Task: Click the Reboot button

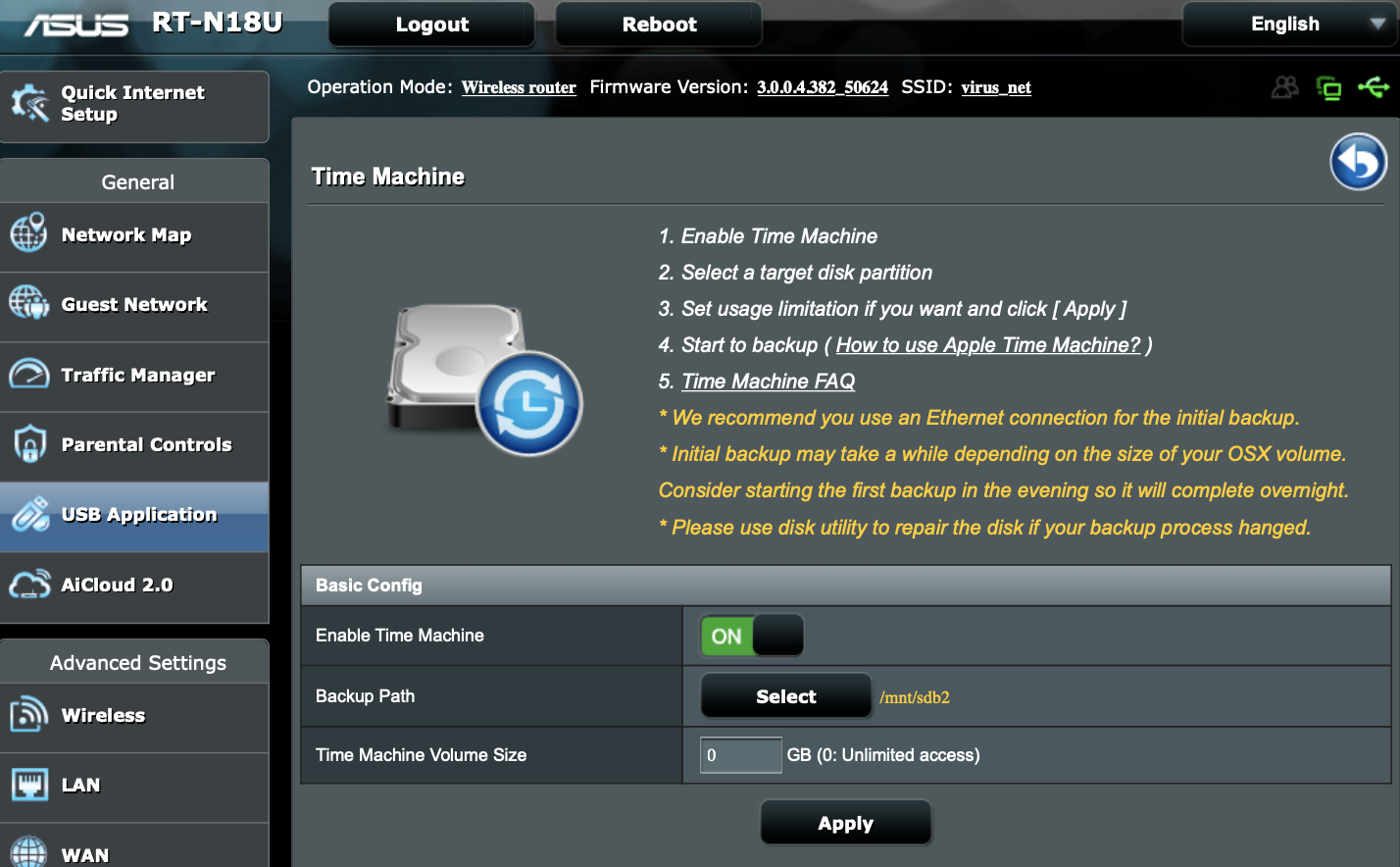Action: [x=659, y=25]
